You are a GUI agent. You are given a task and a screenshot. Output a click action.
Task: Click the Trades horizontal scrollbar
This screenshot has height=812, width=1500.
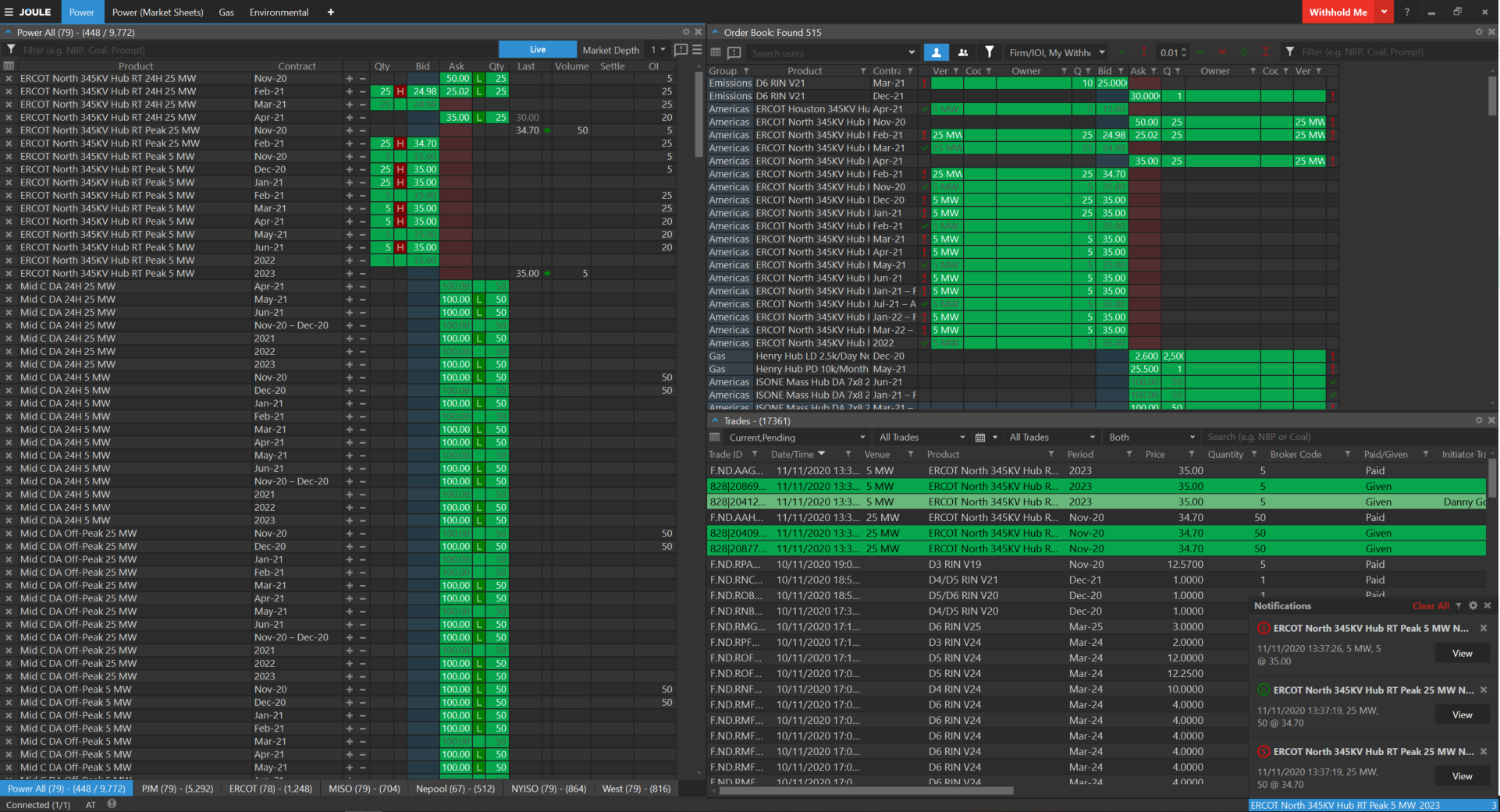[x=866, y=790]
